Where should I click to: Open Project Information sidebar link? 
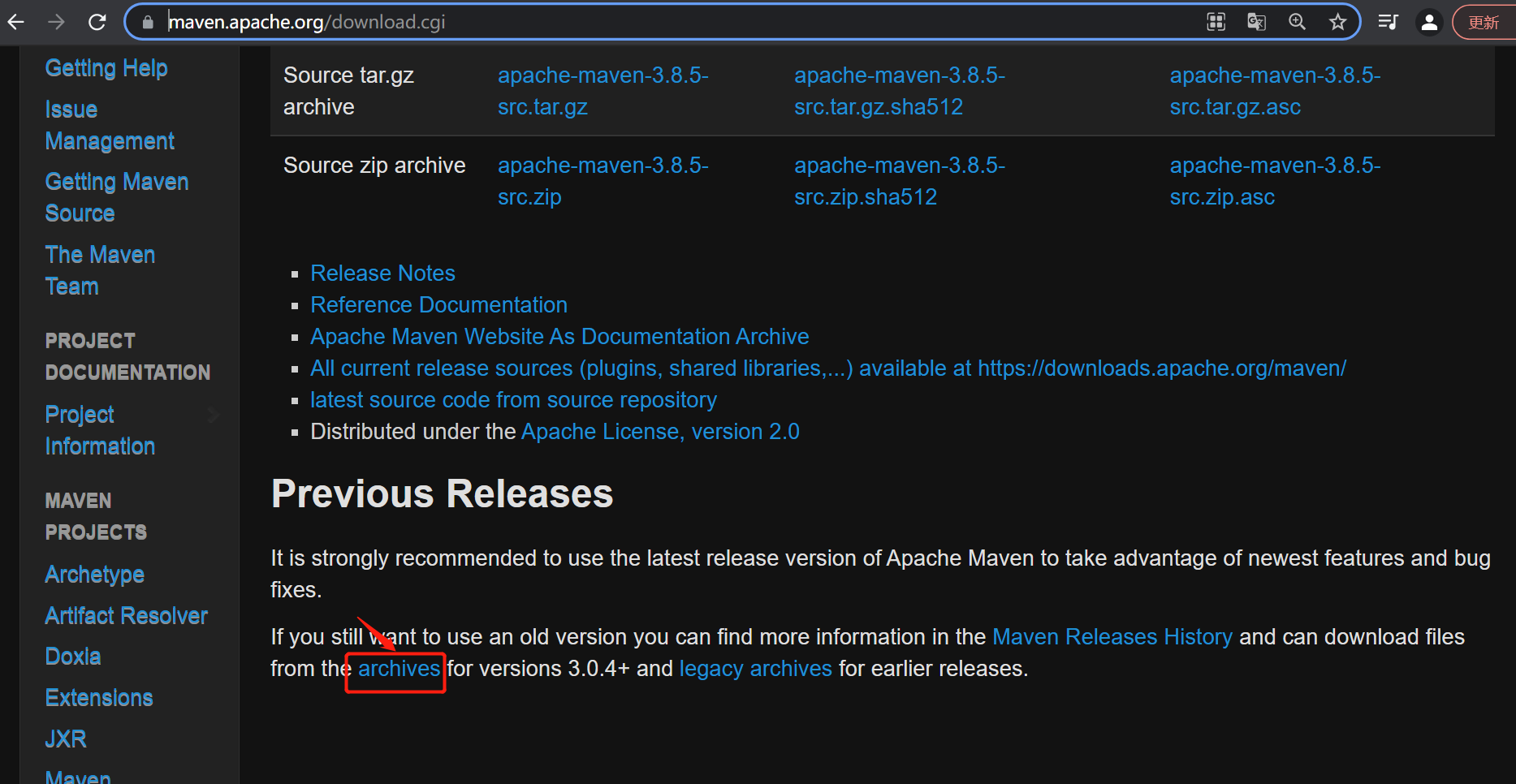[100, 430]
